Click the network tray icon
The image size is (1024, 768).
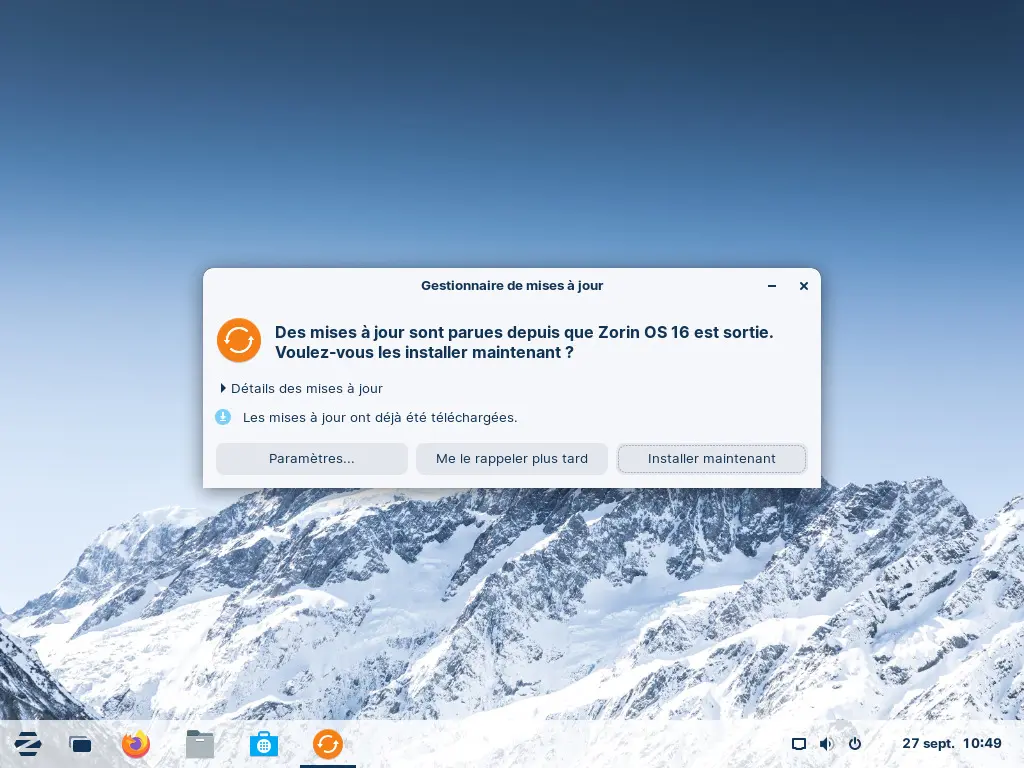(799, 744)
